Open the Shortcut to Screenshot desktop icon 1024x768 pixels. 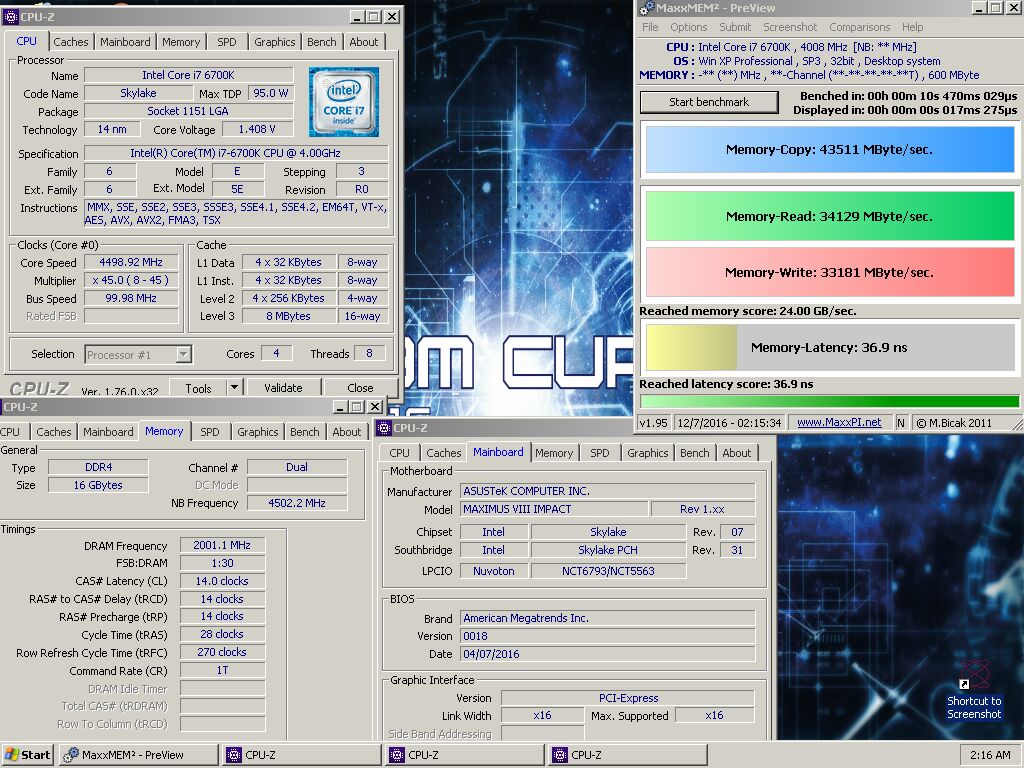point(974,692)
